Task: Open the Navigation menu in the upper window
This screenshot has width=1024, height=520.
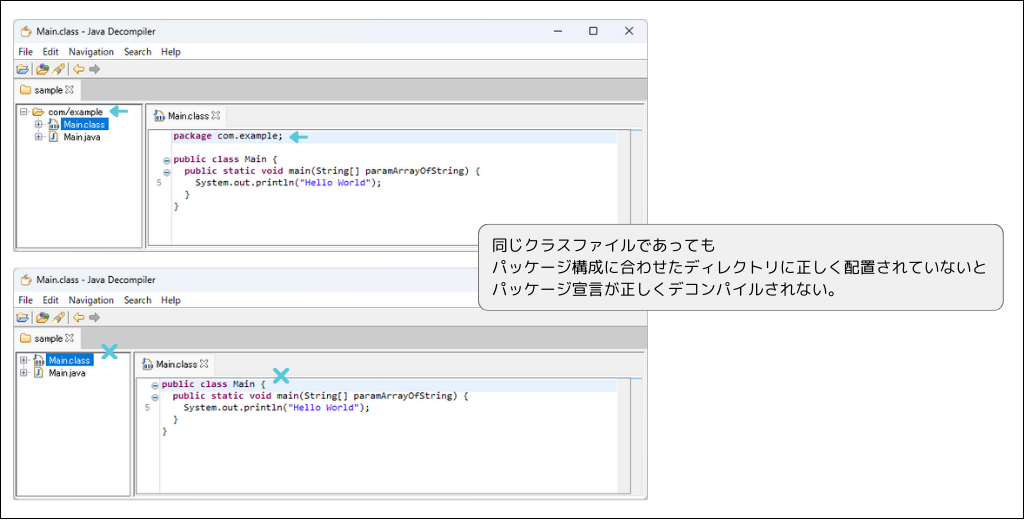Action: (x=91, y=52)
